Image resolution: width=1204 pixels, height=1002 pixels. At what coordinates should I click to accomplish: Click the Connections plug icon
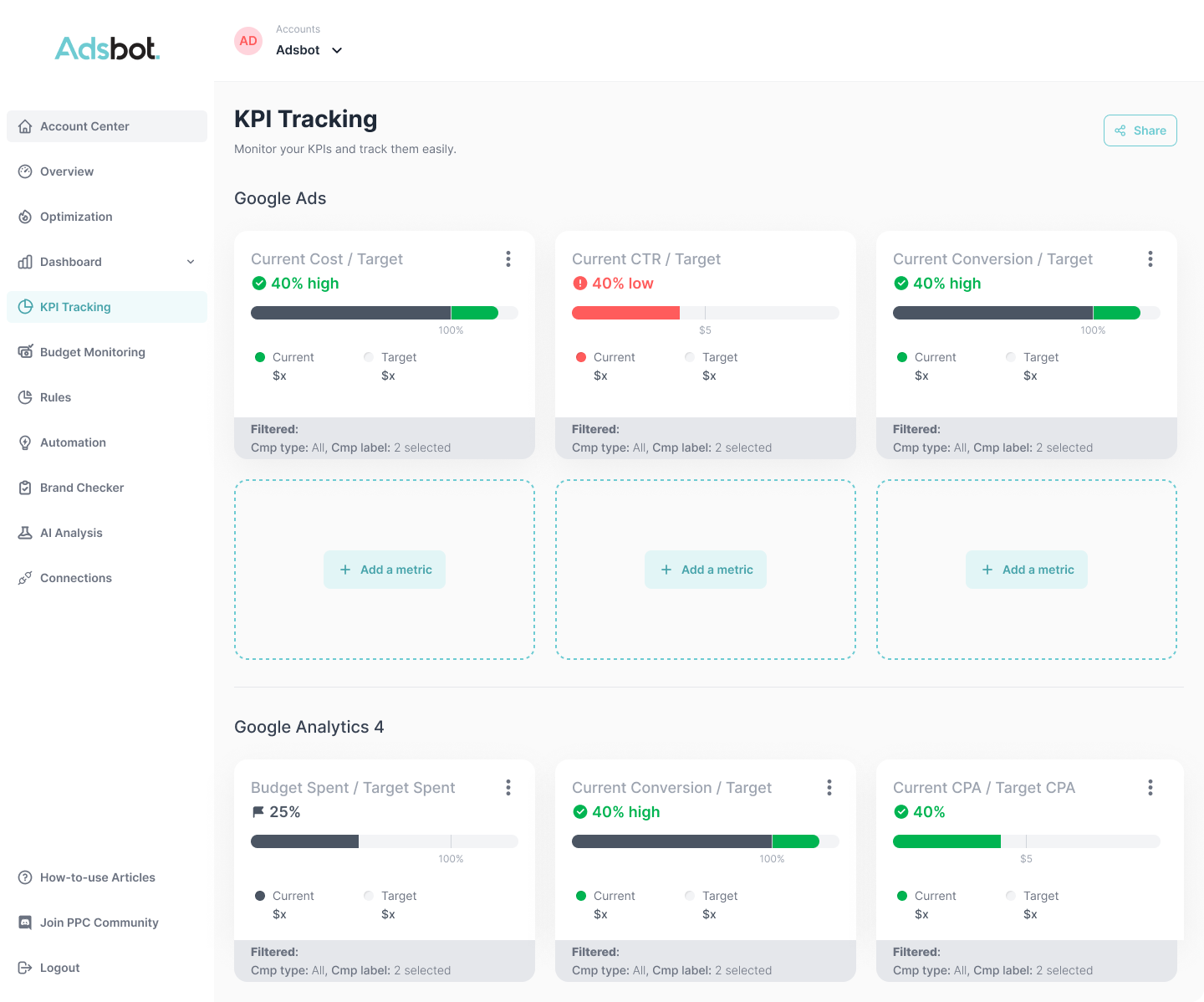(x=25, y=578)
